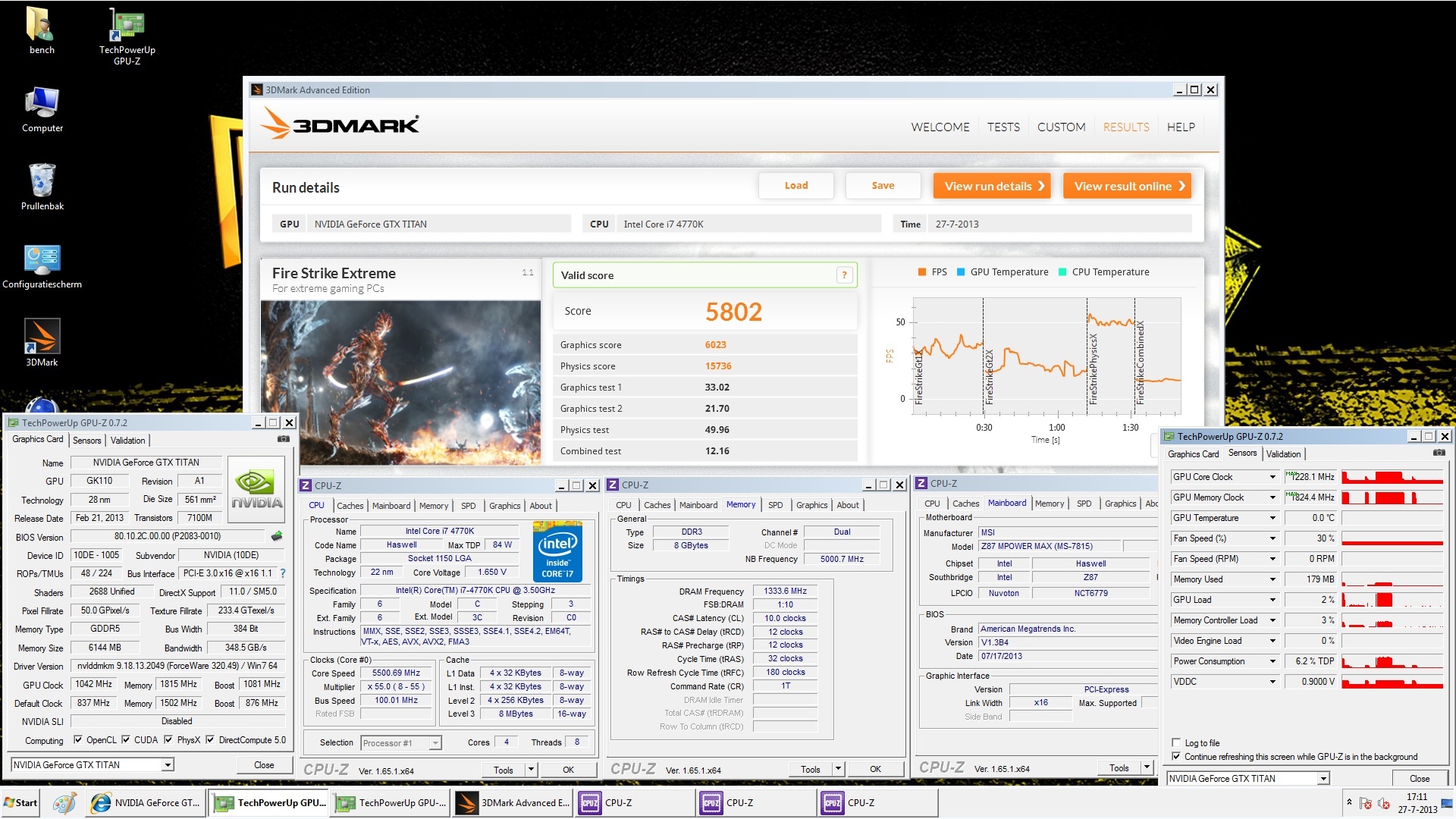Click Internet Explorer NVIDIA GeForce taskbar item

[x=146, y=802]
